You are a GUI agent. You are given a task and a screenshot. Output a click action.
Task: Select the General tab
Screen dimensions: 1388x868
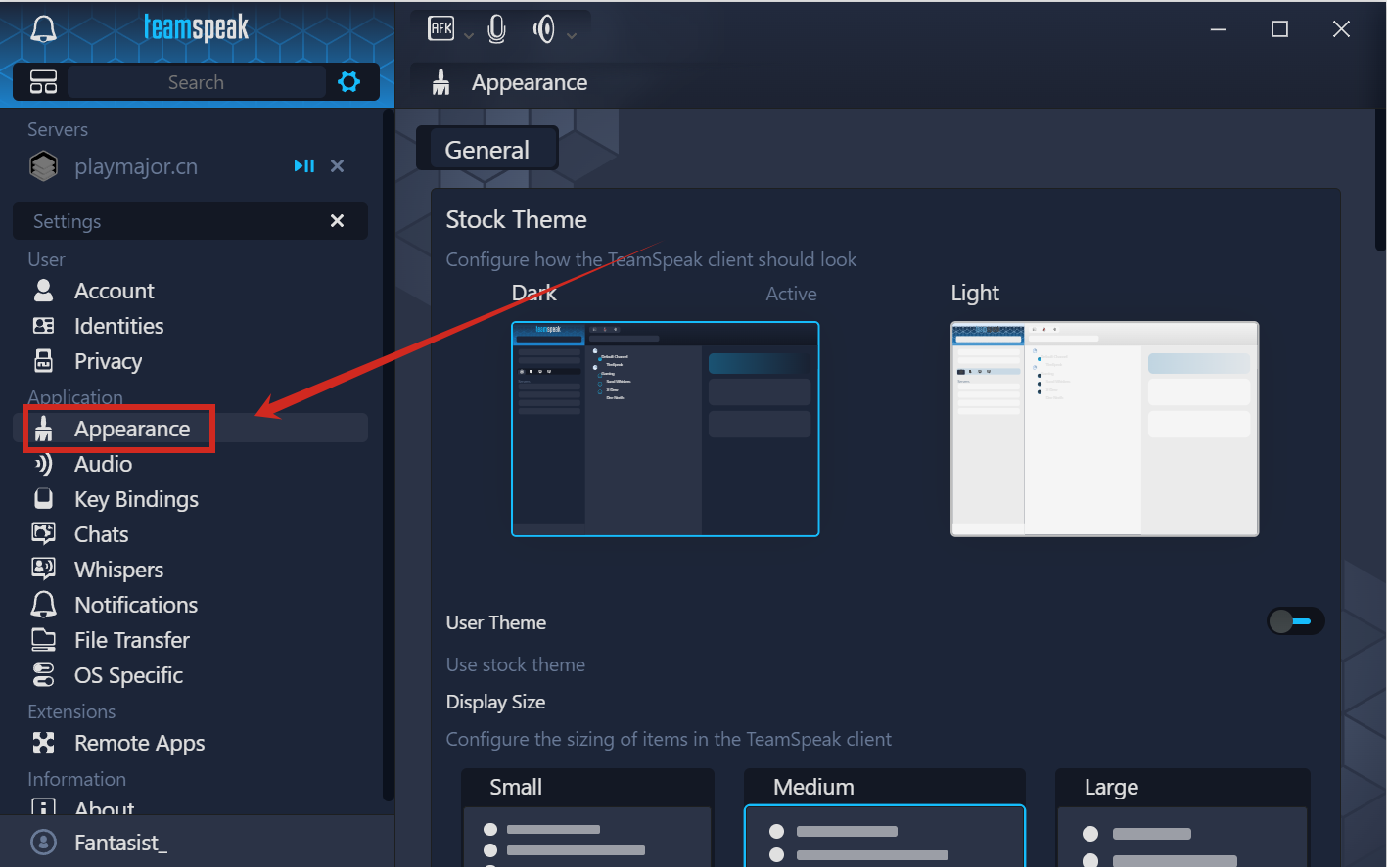pyautogui.click(x=487, y=149)
